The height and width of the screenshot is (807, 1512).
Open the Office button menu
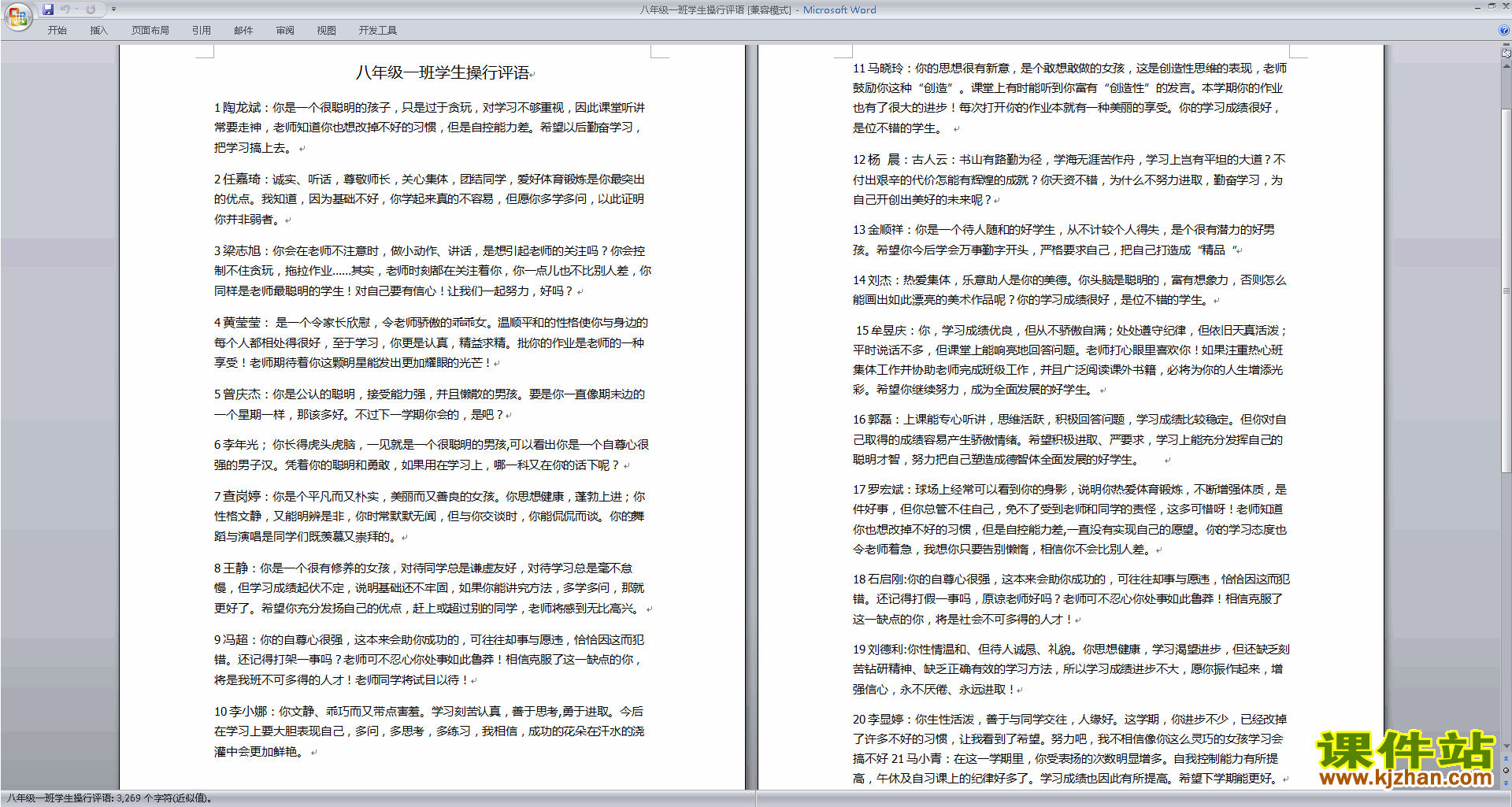click(17, 16)
